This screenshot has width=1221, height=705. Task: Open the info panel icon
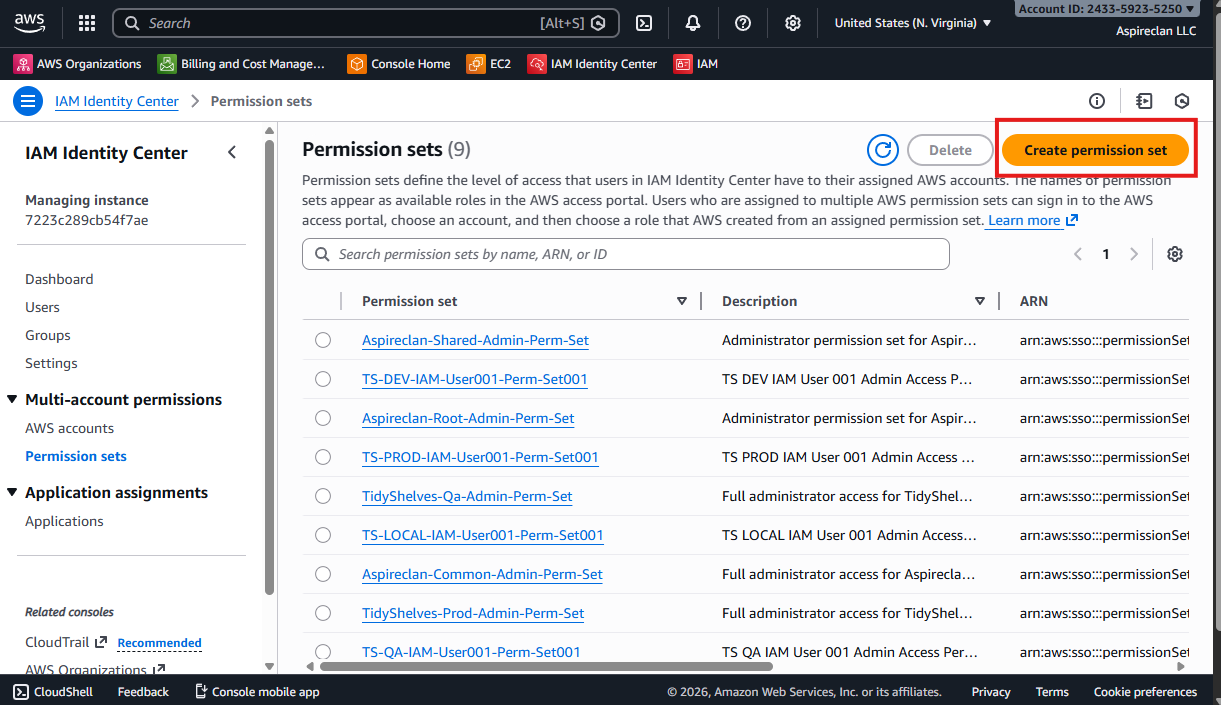(1097, 101)
